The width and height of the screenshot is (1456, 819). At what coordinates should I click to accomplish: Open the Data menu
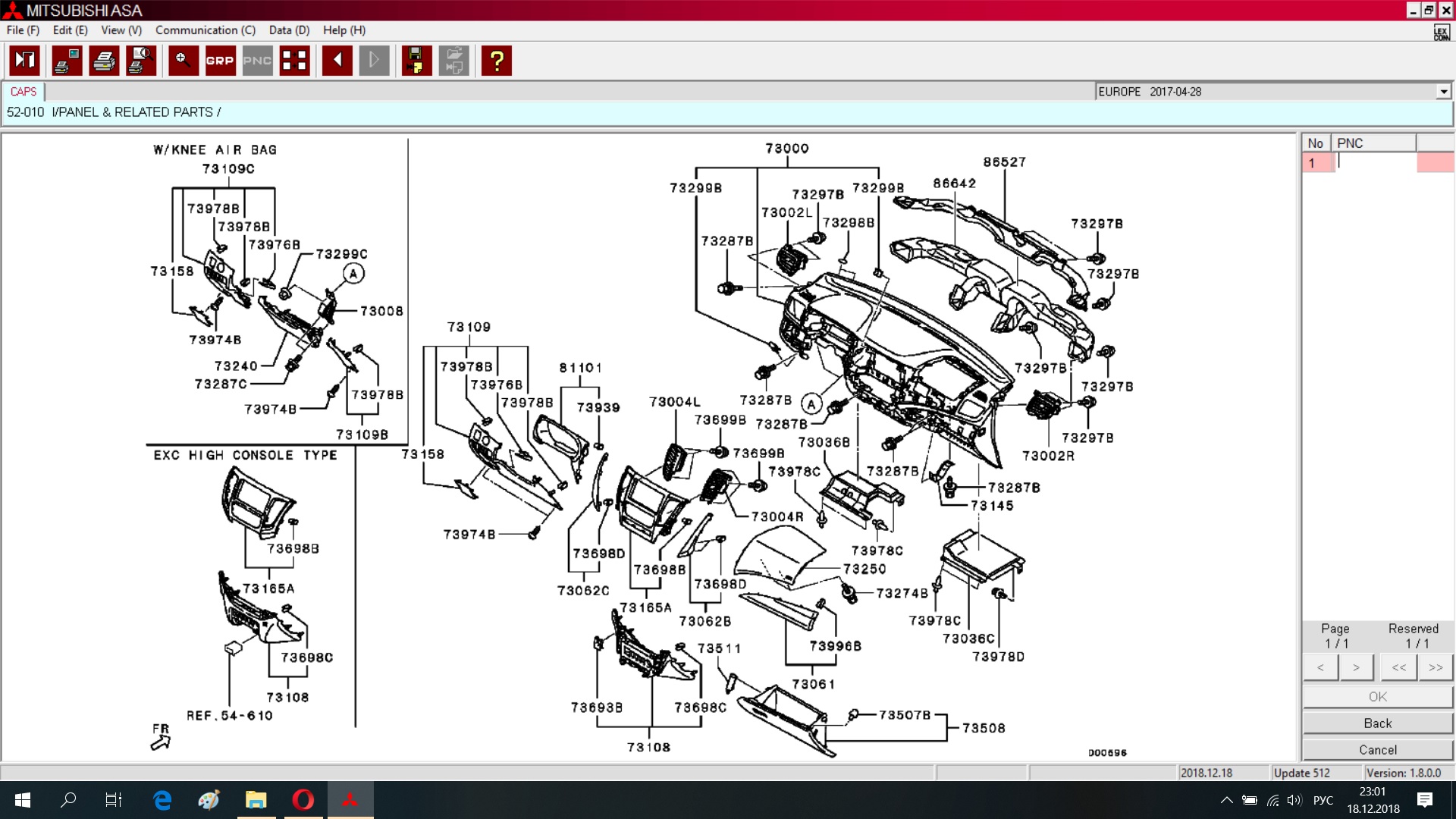coord(289,30)
